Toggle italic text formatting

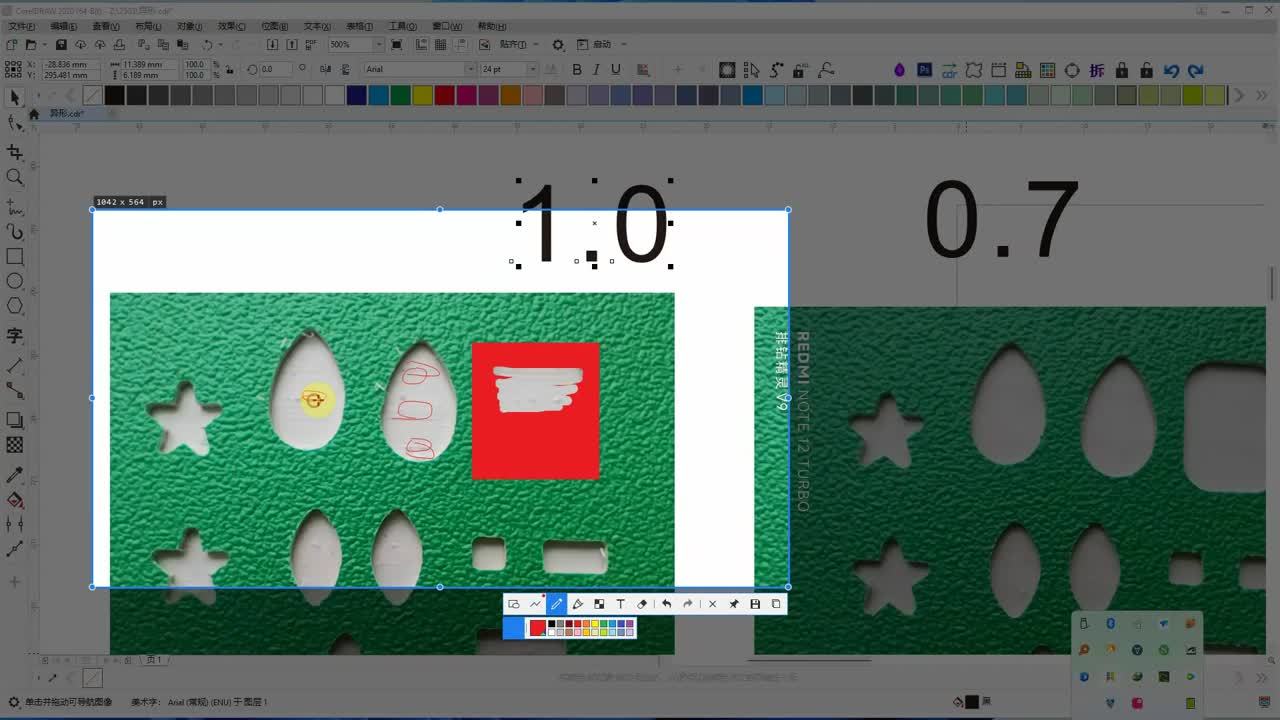pos(596,69)
